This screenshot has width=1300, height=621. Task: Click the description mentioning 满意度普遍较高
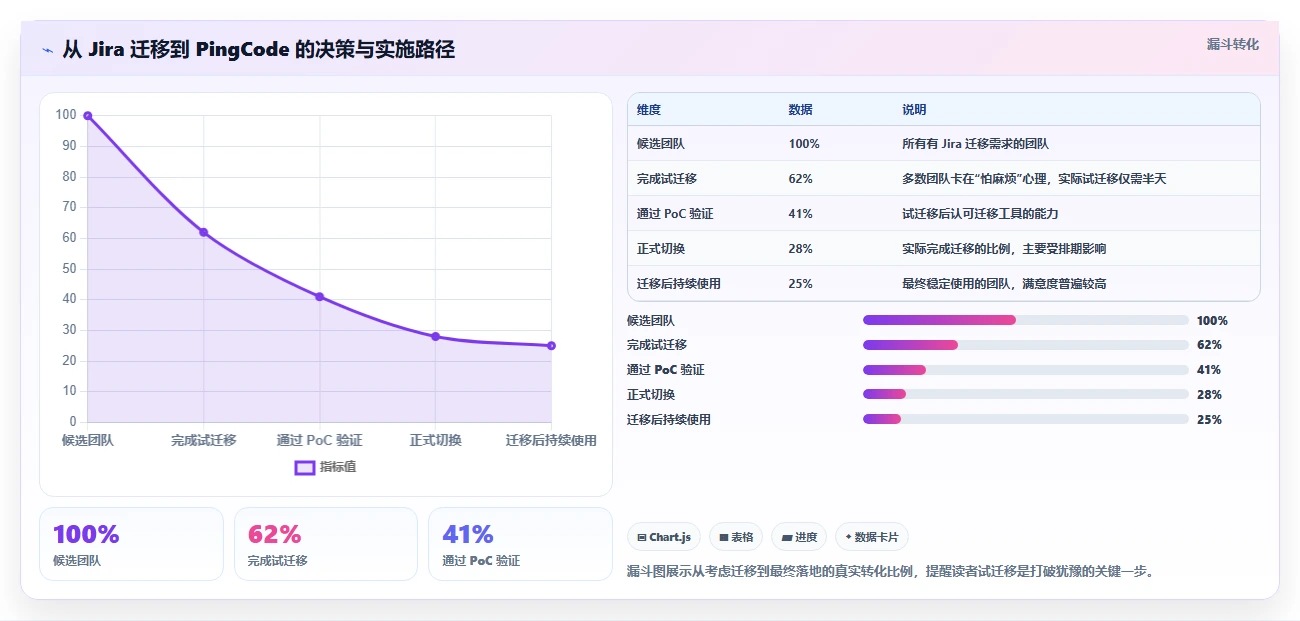(x=1004, y=284)
